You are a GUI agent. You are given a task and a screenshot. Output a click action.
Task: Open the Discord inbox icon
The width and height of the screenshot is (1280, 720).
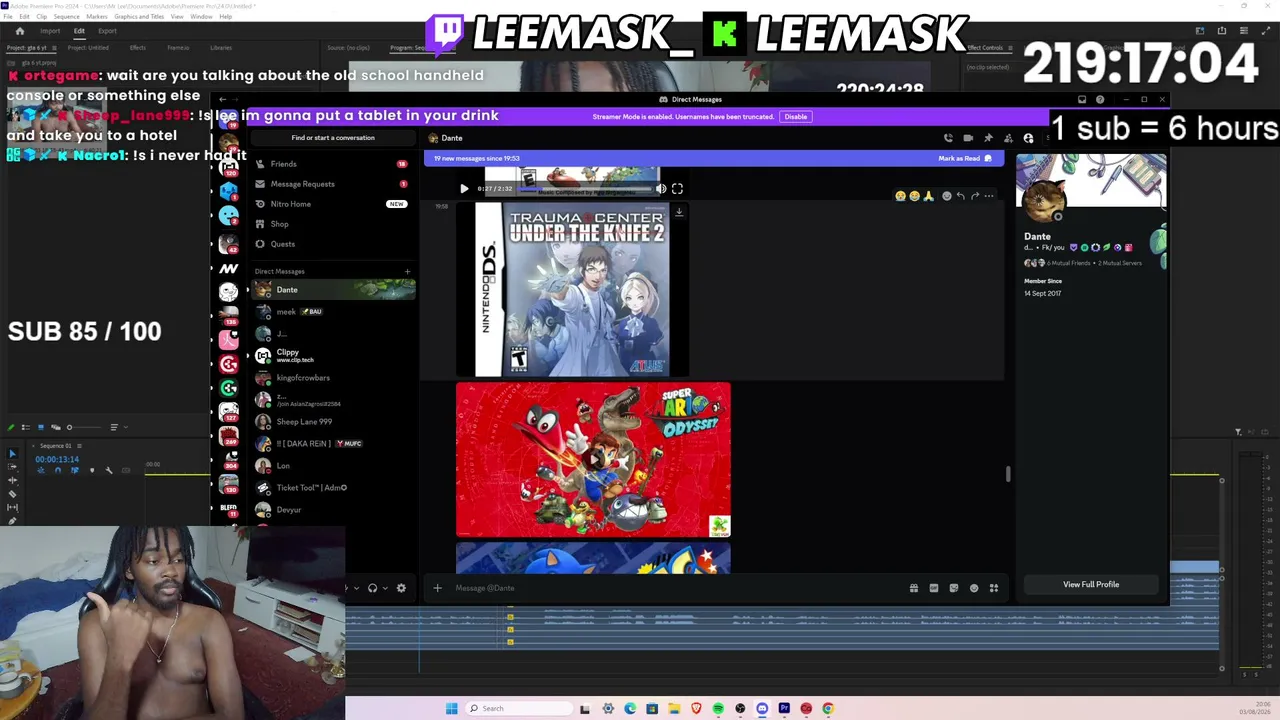tap(1082, 99)
